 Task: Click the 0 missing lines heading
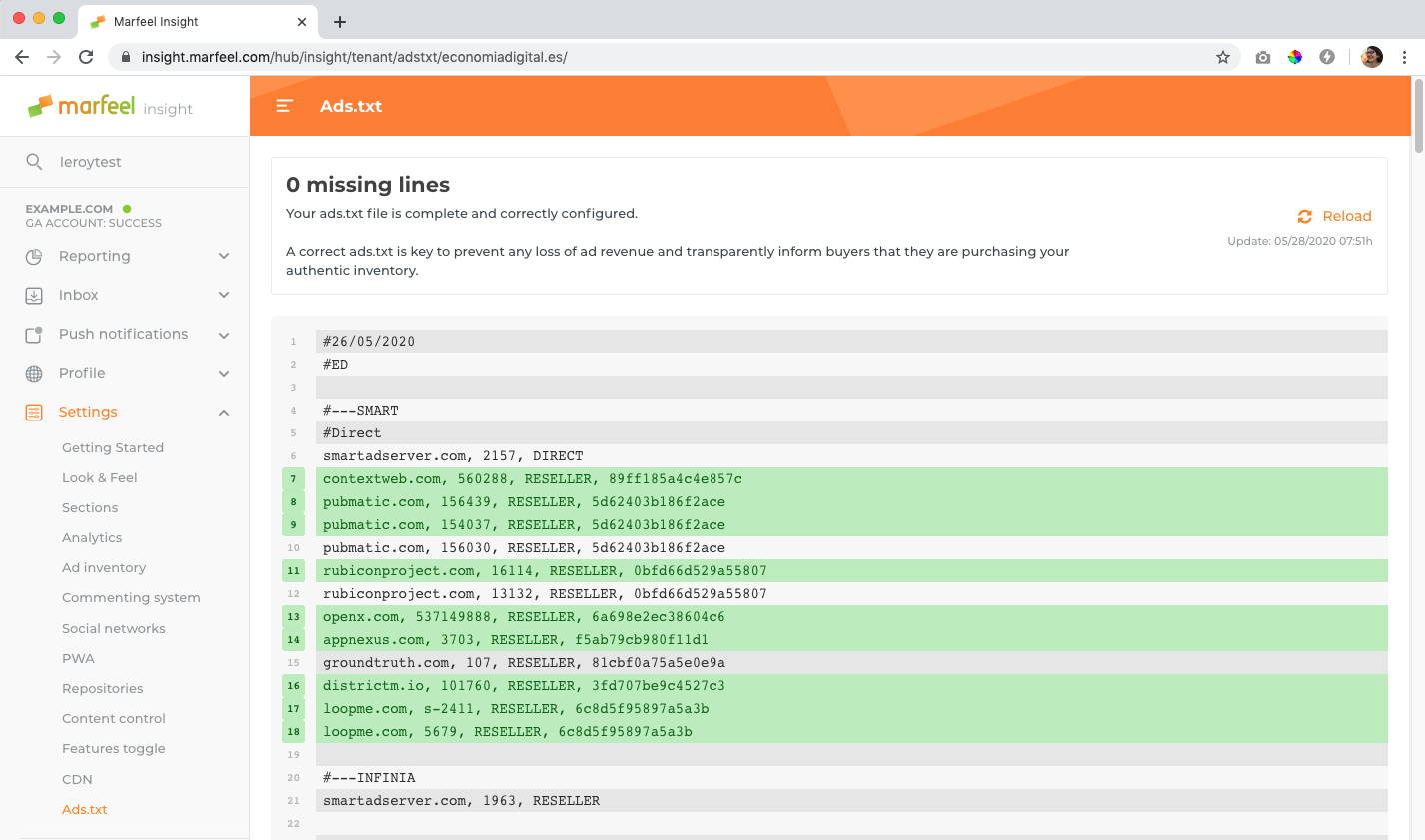click(x=368, y=185)
